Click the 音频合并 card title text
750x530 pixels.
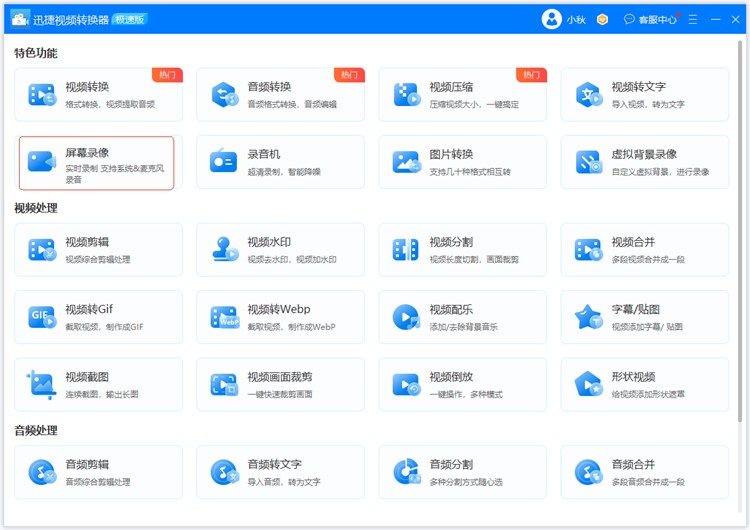pos(633,464)
